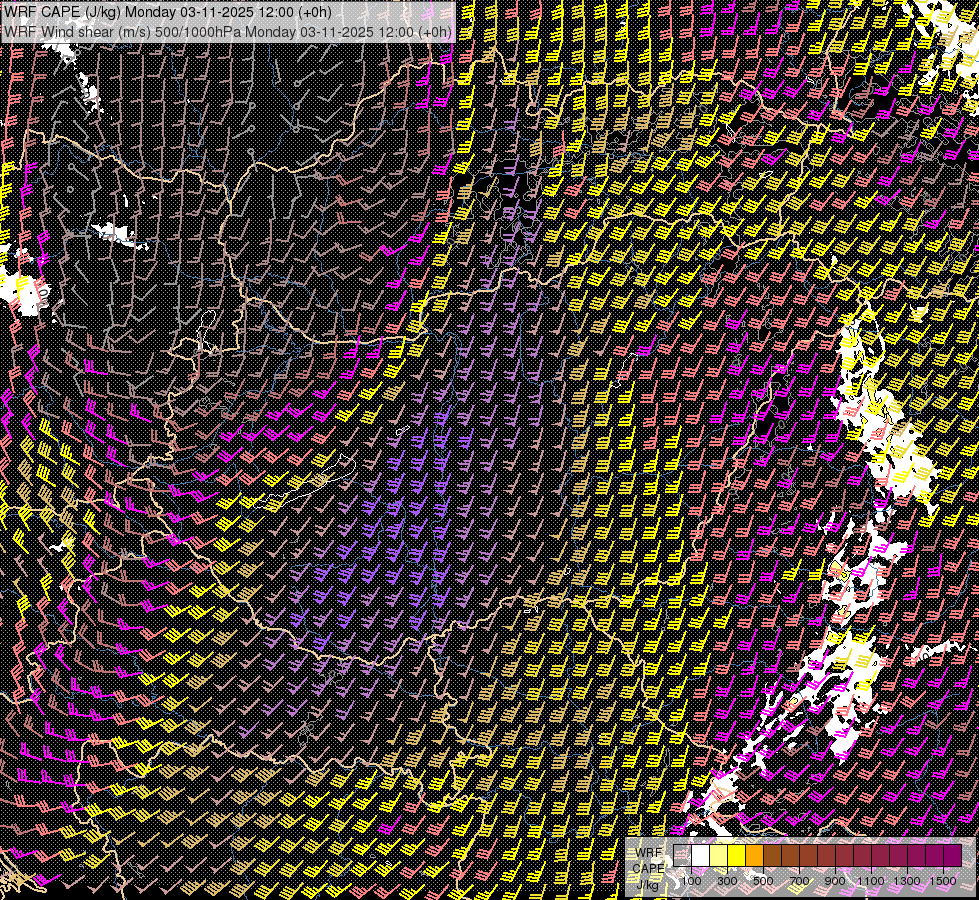979x900 pixels.
Task: Click the 1100 value on the legend
Action: (871, 880)
